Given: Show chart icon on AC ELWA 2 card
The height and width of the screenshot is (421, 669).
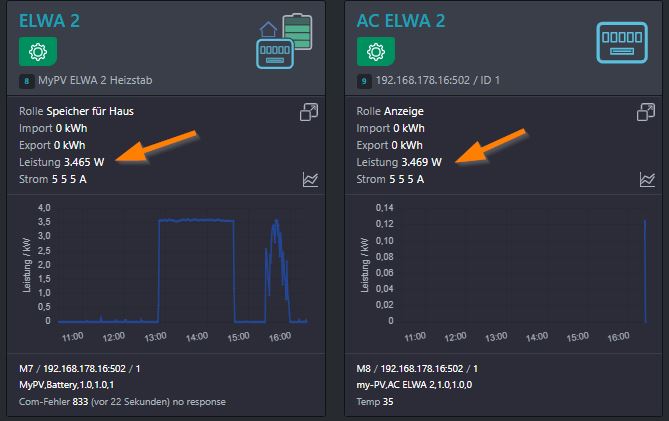Looking at the screenshot, I should pyautogui.click(x=647, y=180).
